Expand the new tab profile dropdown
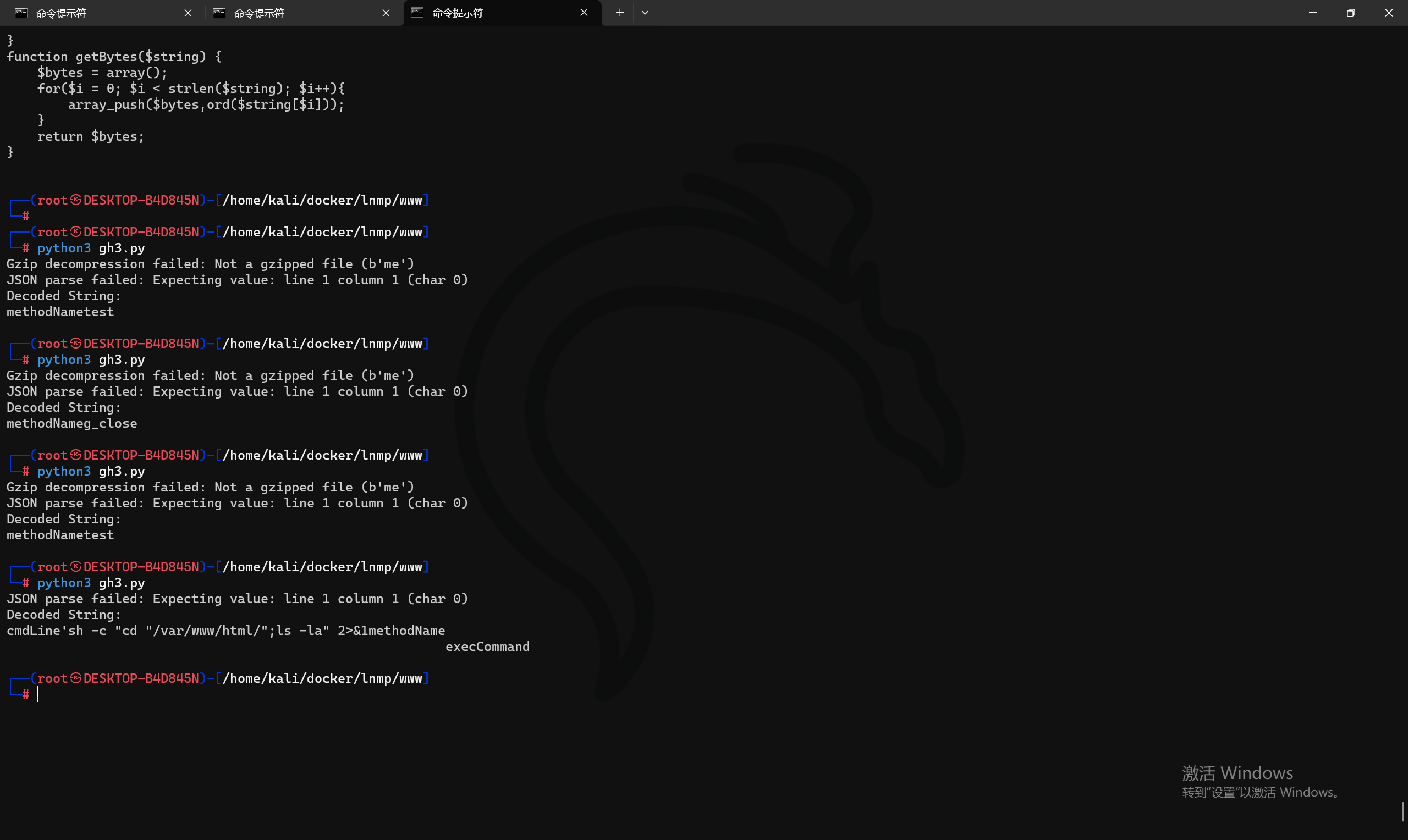Viewport: 1408px width, 840px height. (645, 13)
